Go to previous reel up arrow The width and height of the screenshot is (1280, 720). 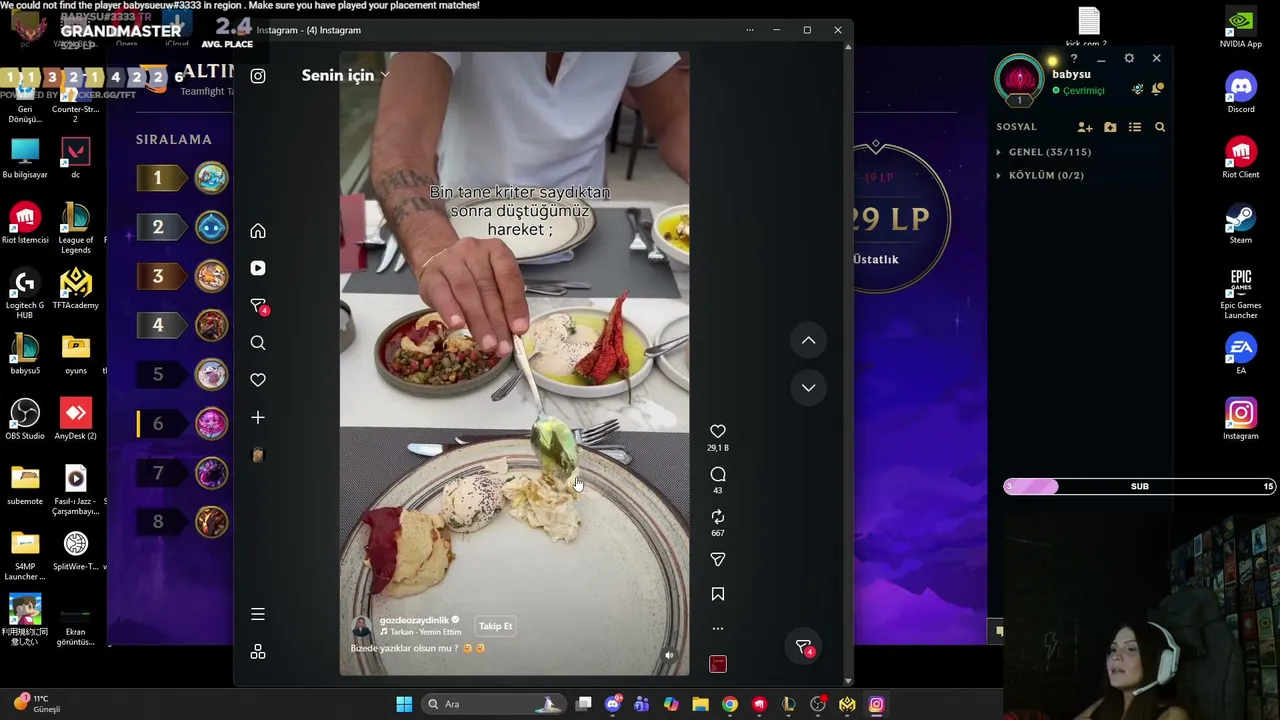(x=808, y=341)
